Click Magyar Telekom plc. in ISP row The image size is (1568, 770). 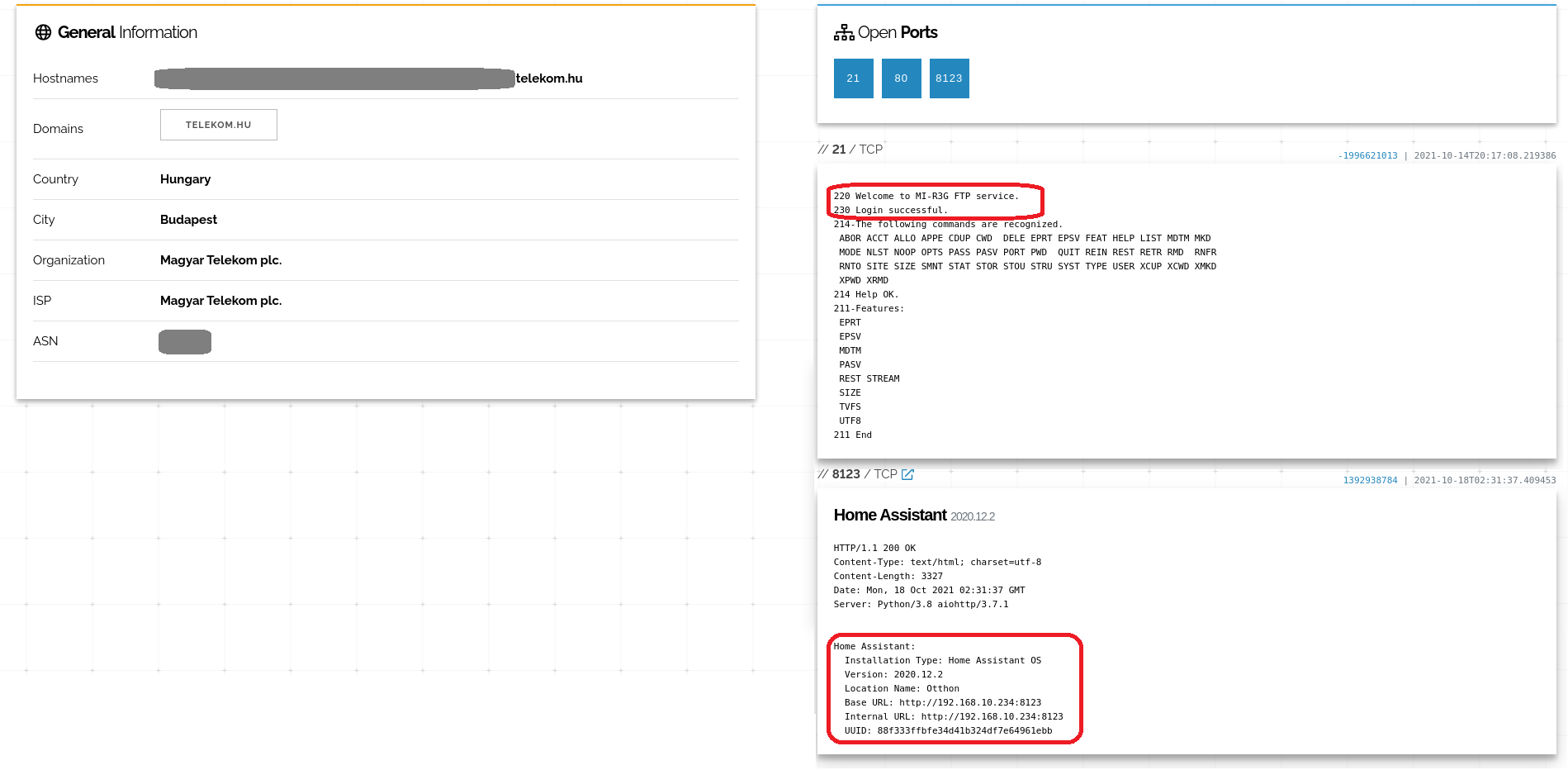pos(220,301)
